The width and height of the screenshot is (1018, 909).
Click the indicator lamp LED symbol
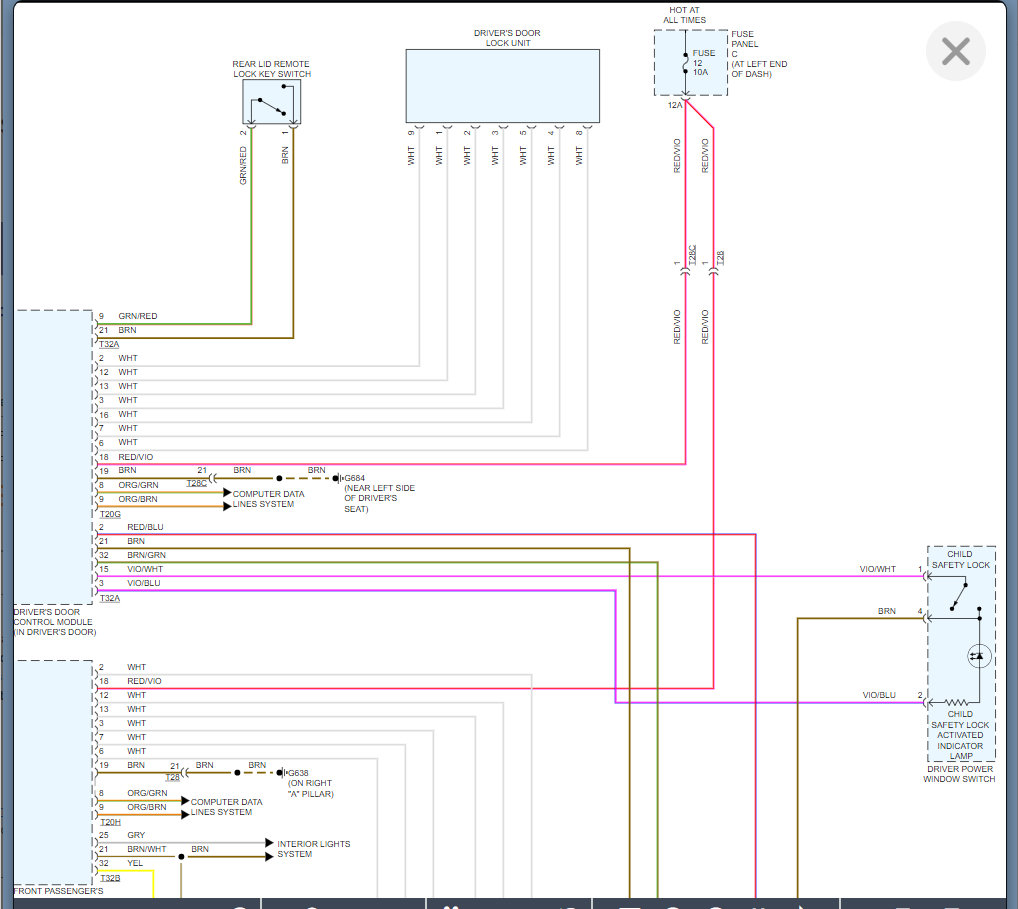pyautogui.click(x=978, y=656)
